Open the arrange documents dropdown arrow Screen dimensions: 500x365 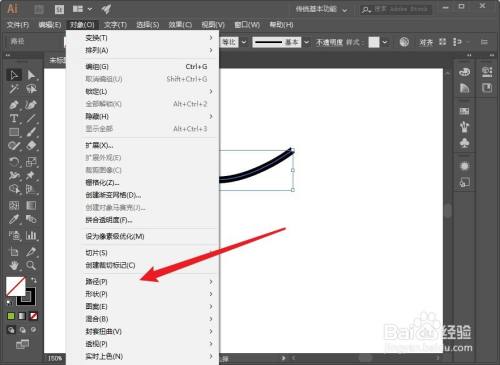point(90,9)
